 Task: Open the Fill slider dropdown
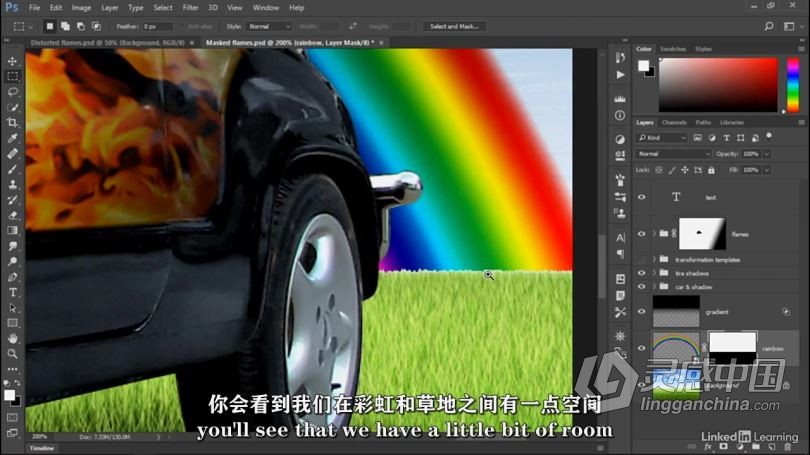pos(767,170)
